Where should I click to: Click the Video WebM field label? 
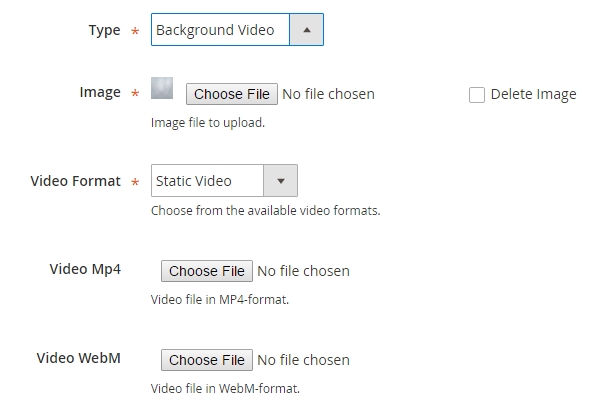(x=79, y=358)
